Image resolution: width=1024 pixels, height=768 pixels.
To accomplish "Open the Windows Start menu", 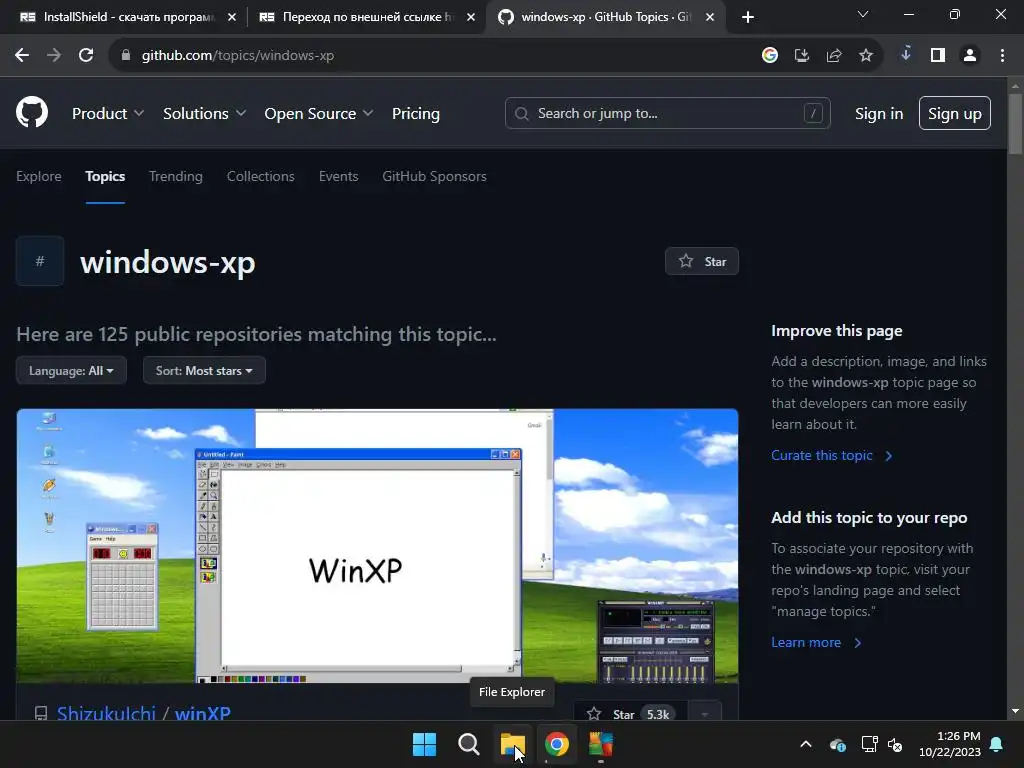I will click(x=424, y=744).
